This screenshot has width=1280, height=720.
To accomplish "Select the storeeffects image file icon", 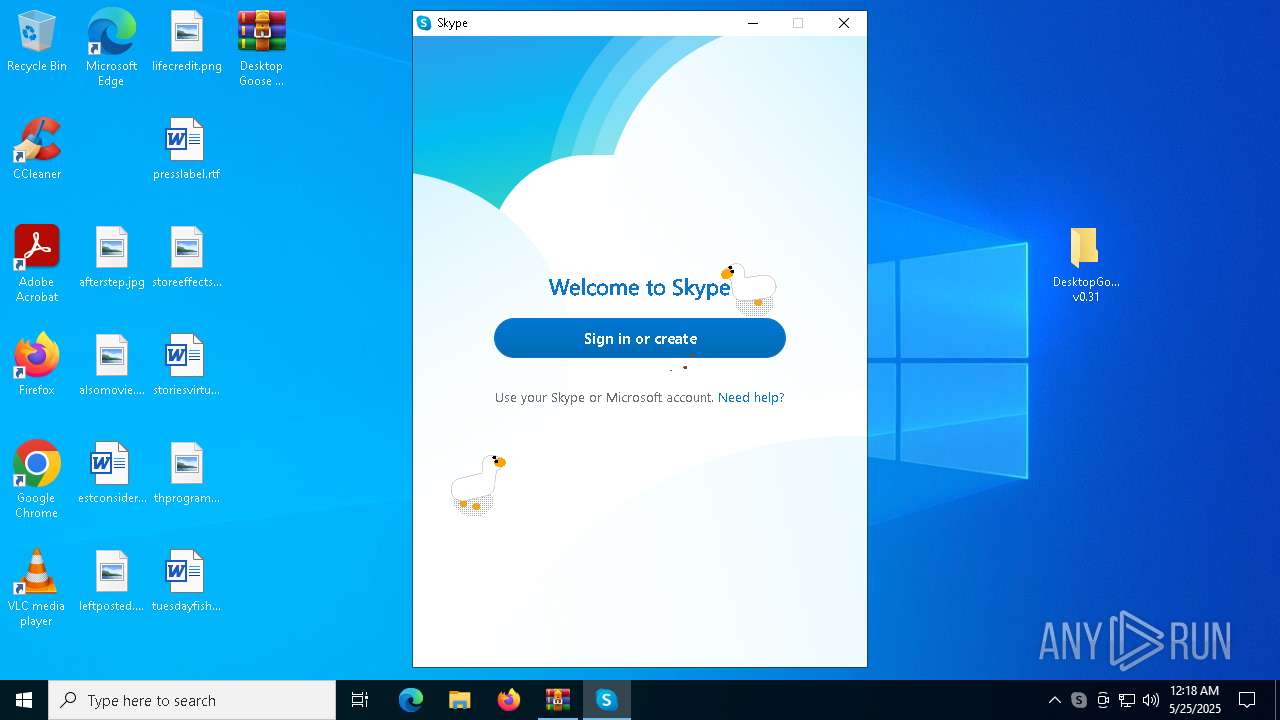I will (187, 258).
